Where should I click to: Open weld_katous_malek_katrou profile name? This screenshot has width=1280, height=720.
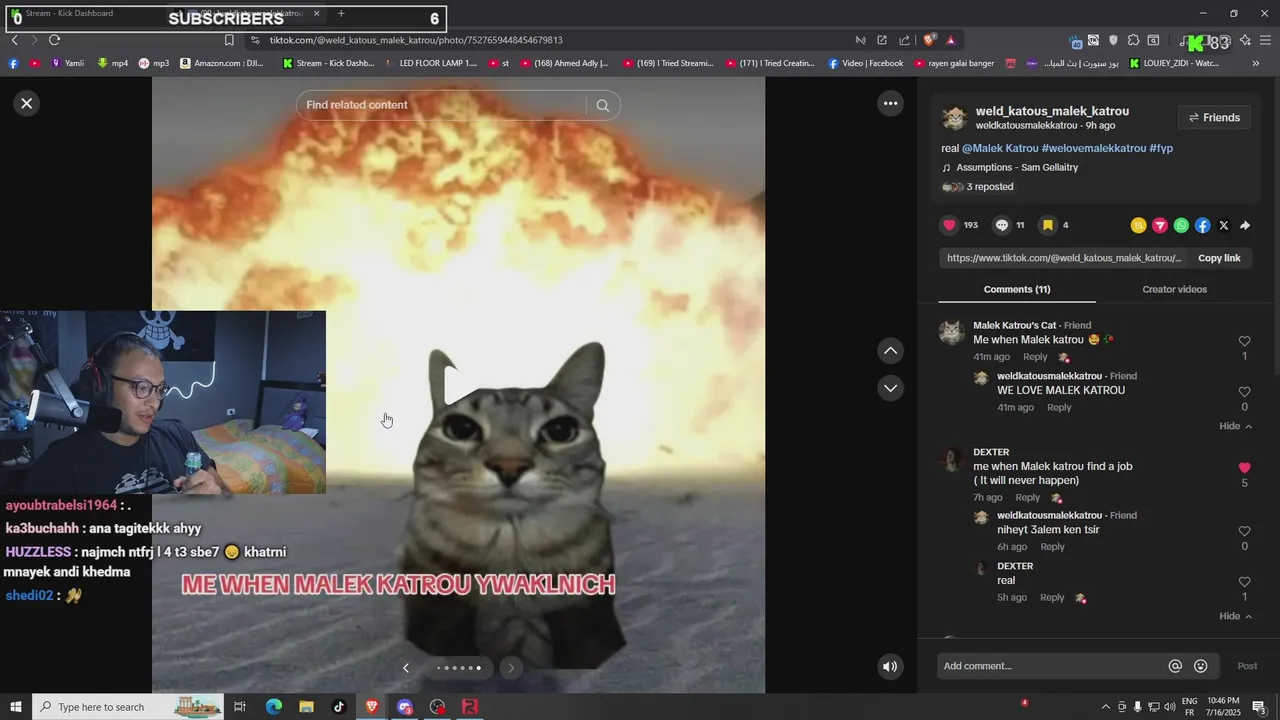1052,111
